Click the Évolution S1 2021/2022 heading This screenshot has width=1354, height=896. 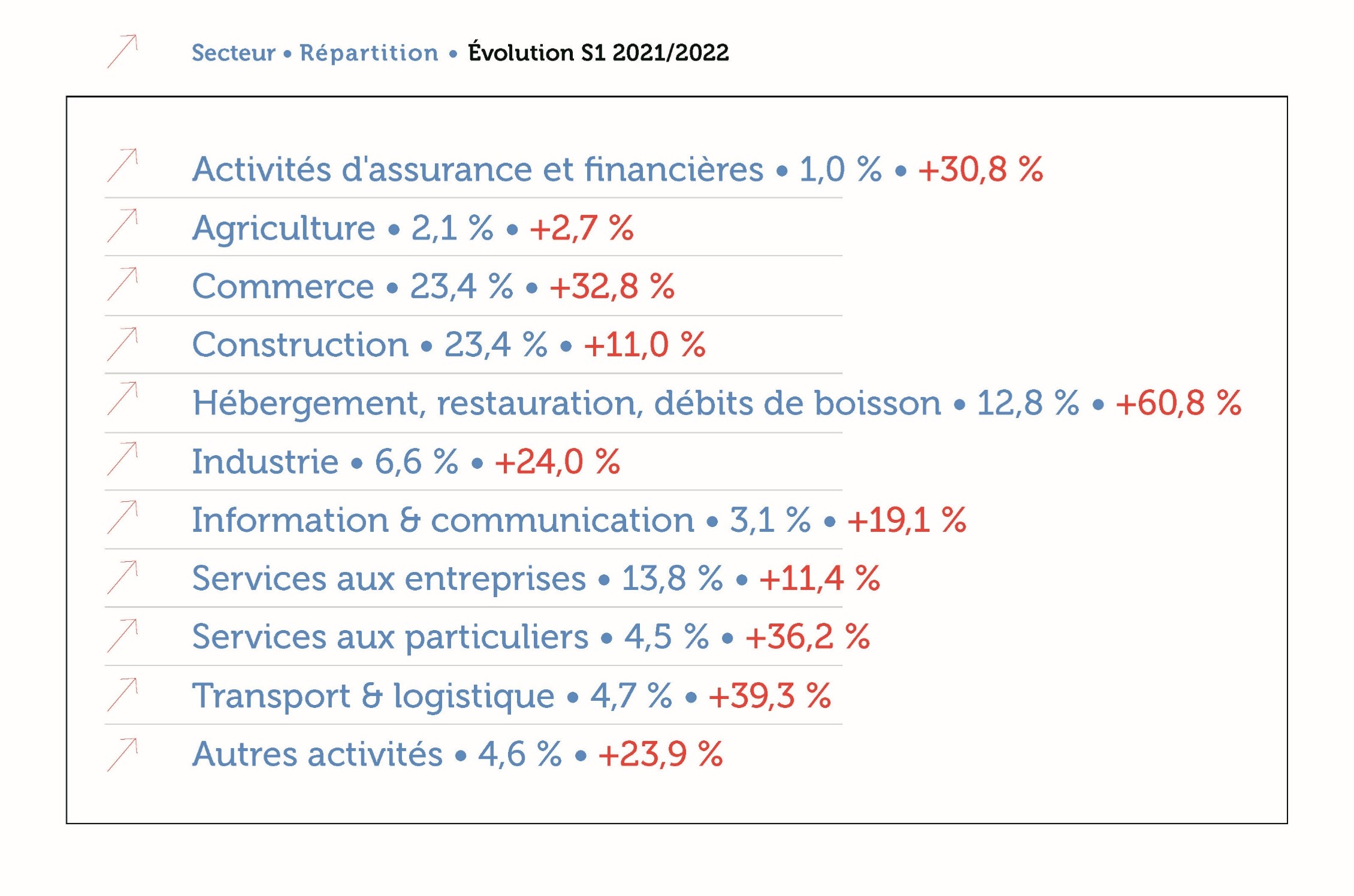[x=598, y=53]
